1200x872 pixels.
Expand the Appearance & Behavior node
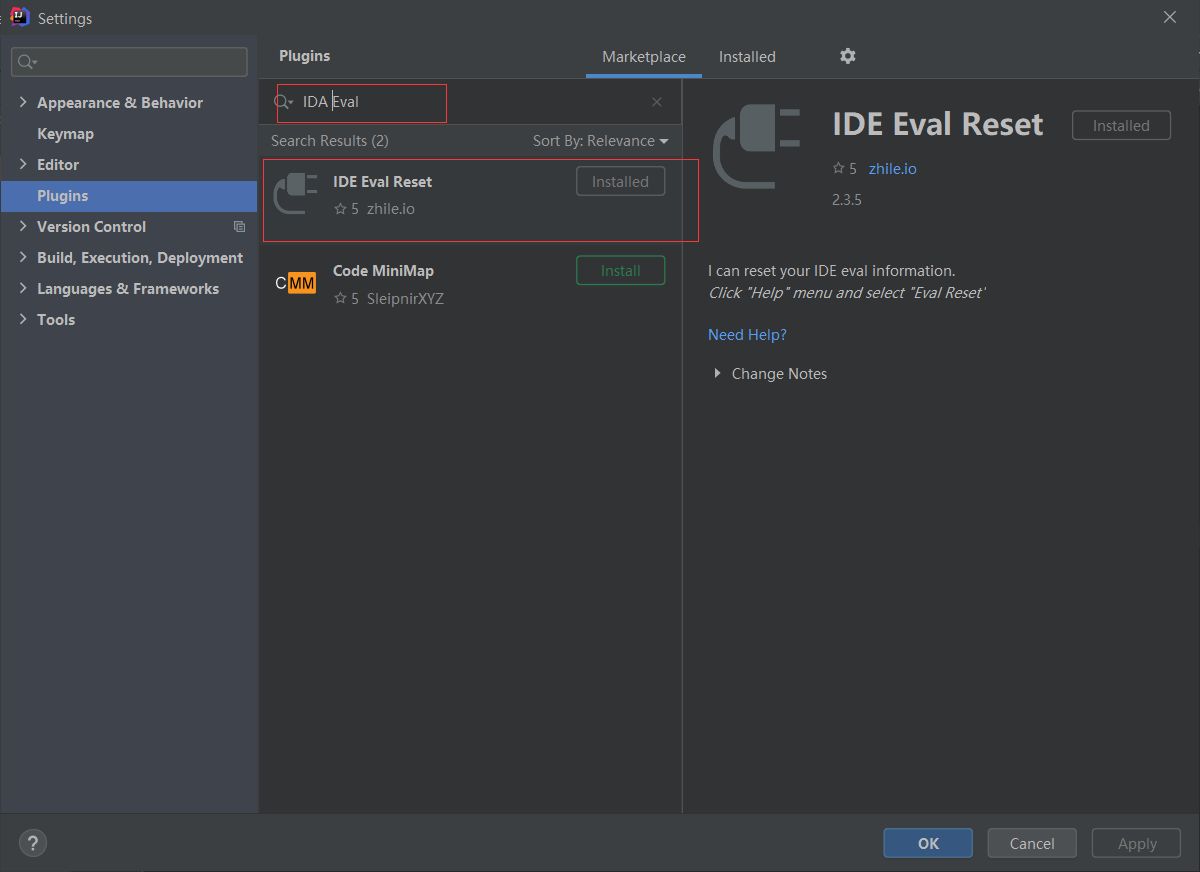click(23, 102)
